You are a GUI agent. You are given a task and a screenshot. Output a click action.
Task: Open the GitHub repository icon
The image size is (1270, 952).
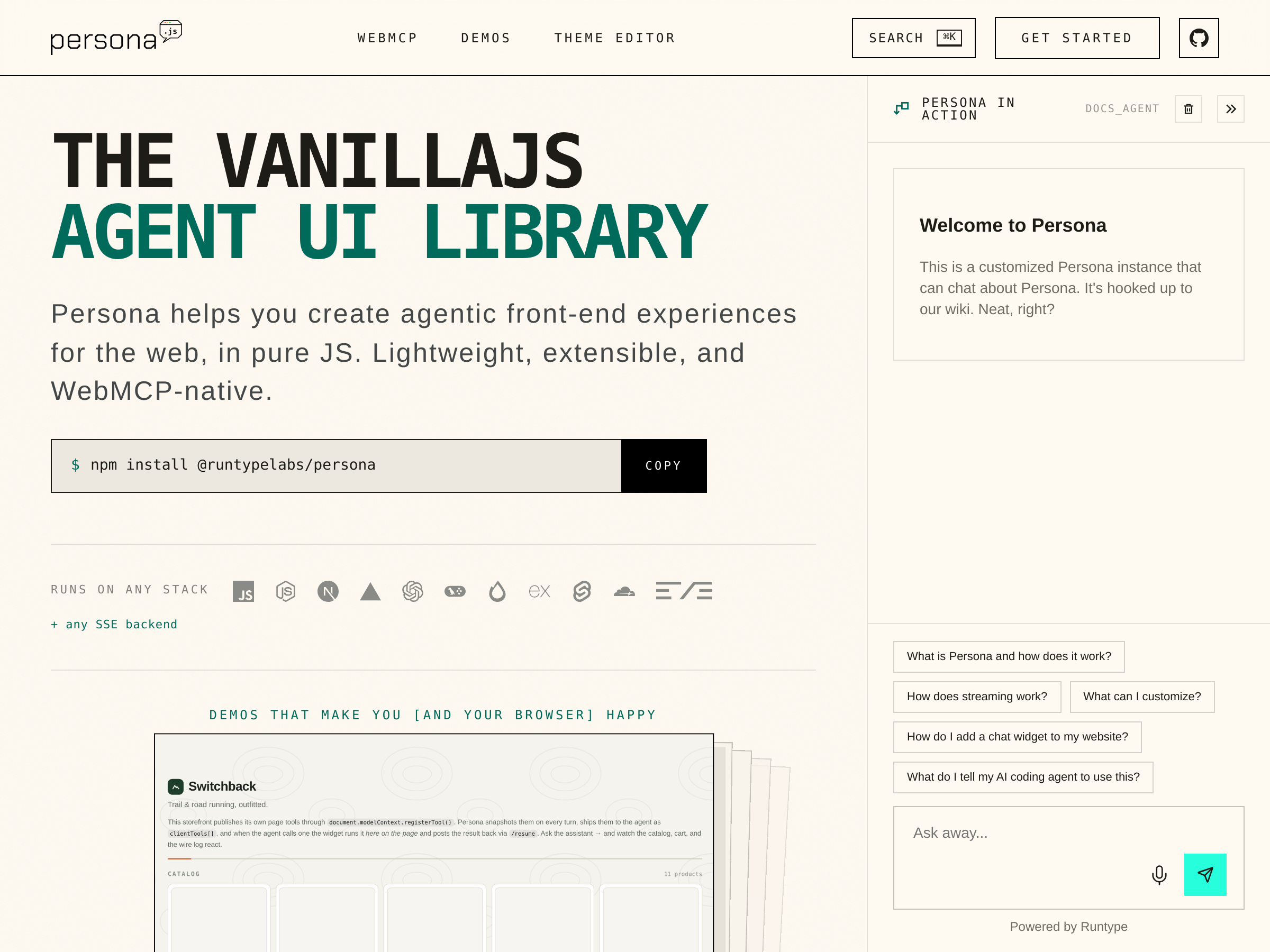pos(1198,38)
